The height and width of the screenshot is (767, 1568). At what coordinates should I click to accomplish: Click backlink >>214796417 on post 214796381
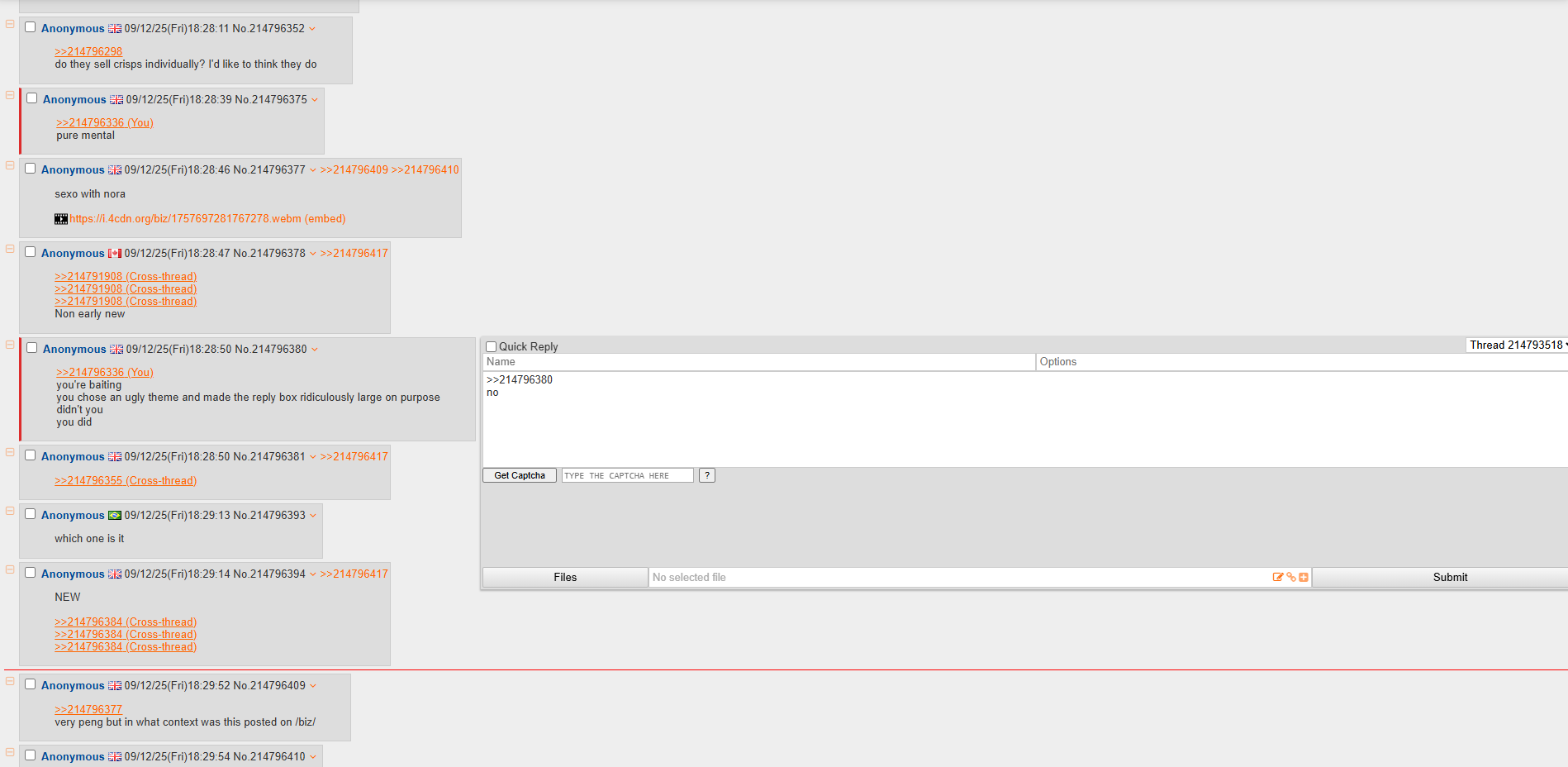tap(354, 457)
